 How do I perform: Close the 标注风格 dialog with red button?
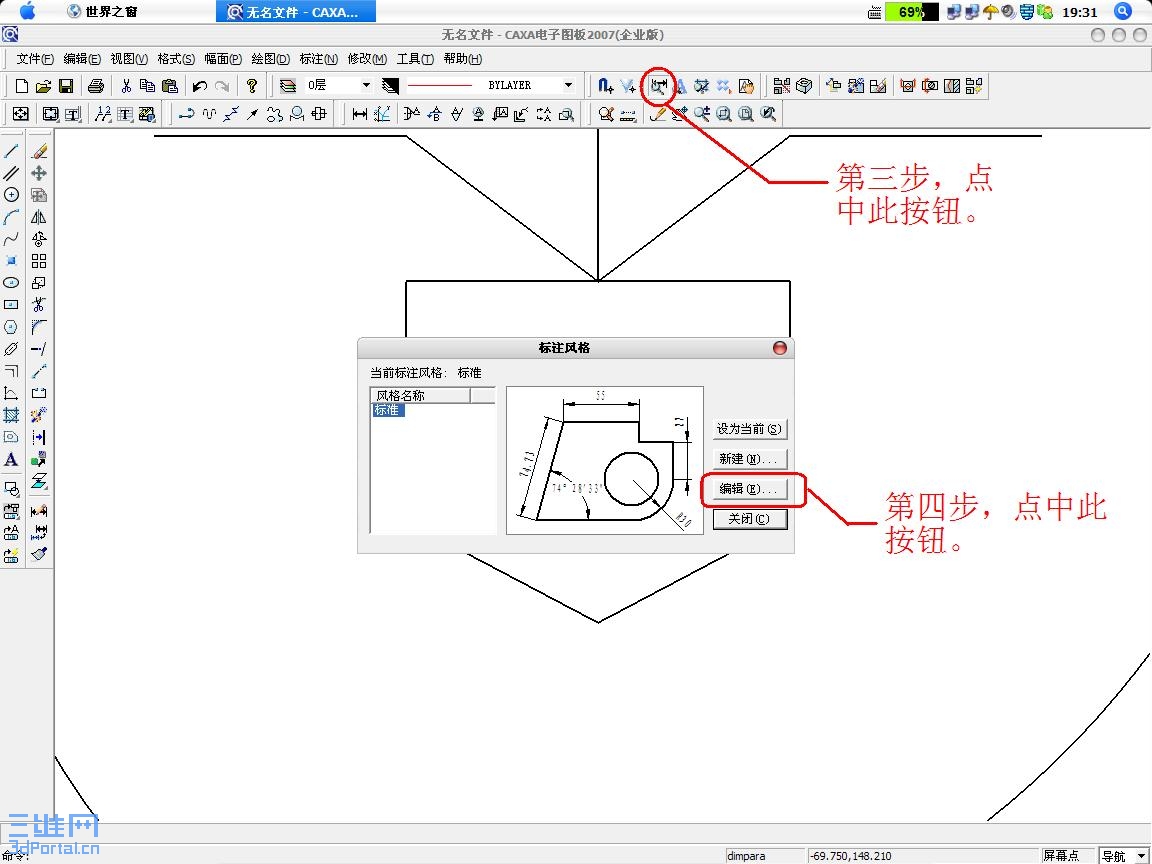[780, 348]
